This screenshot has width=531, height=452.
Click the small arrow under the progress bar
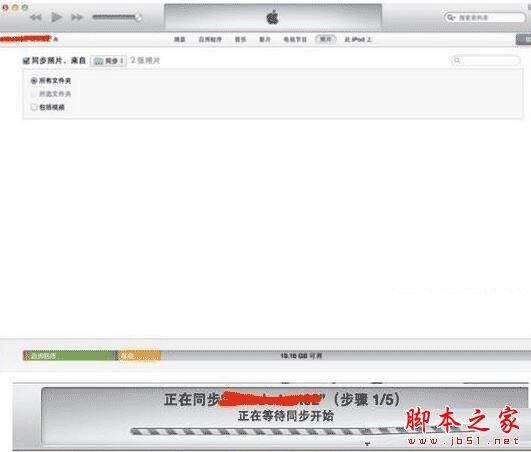point(367,443)
